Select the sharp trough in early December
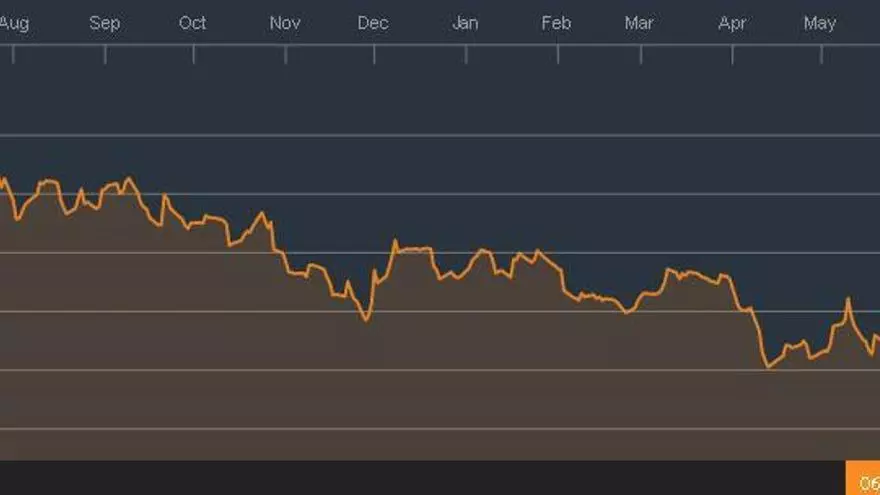 coord(366,320)
